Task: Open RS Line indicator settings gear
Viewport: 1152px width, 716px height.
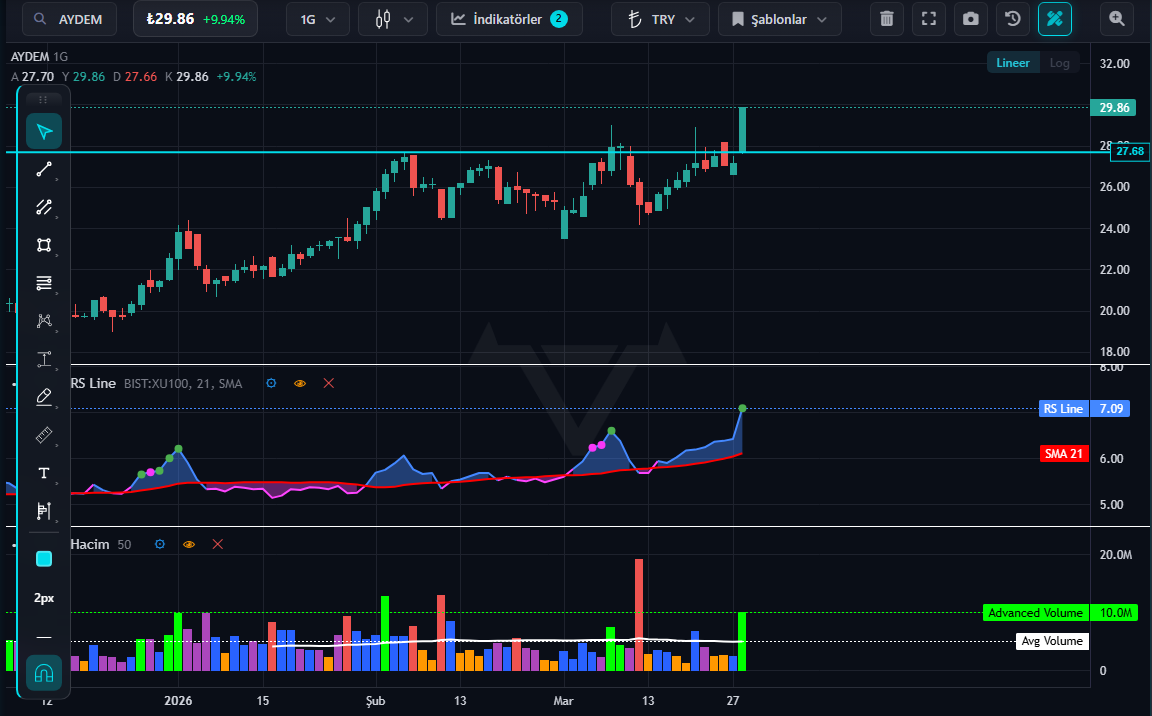Action: [271, 383]
